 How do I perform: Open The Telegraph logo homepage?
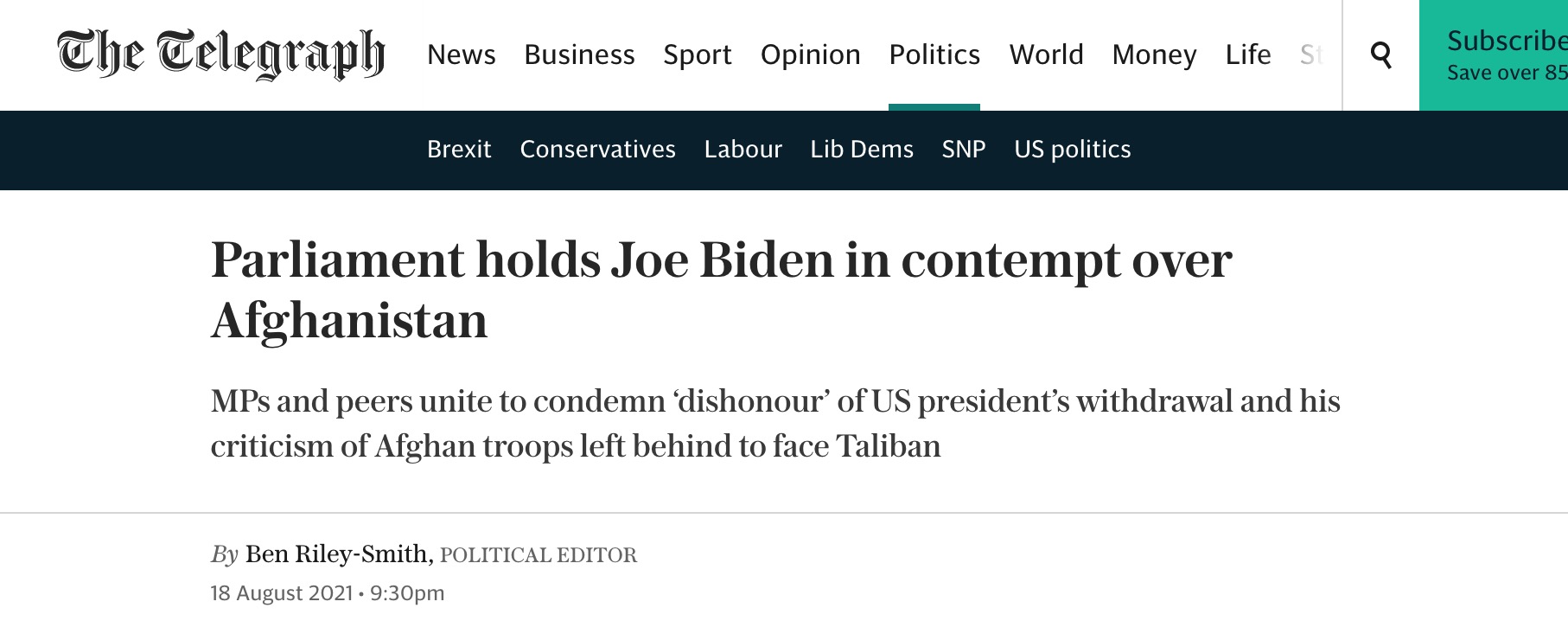(x=221, y=54)
